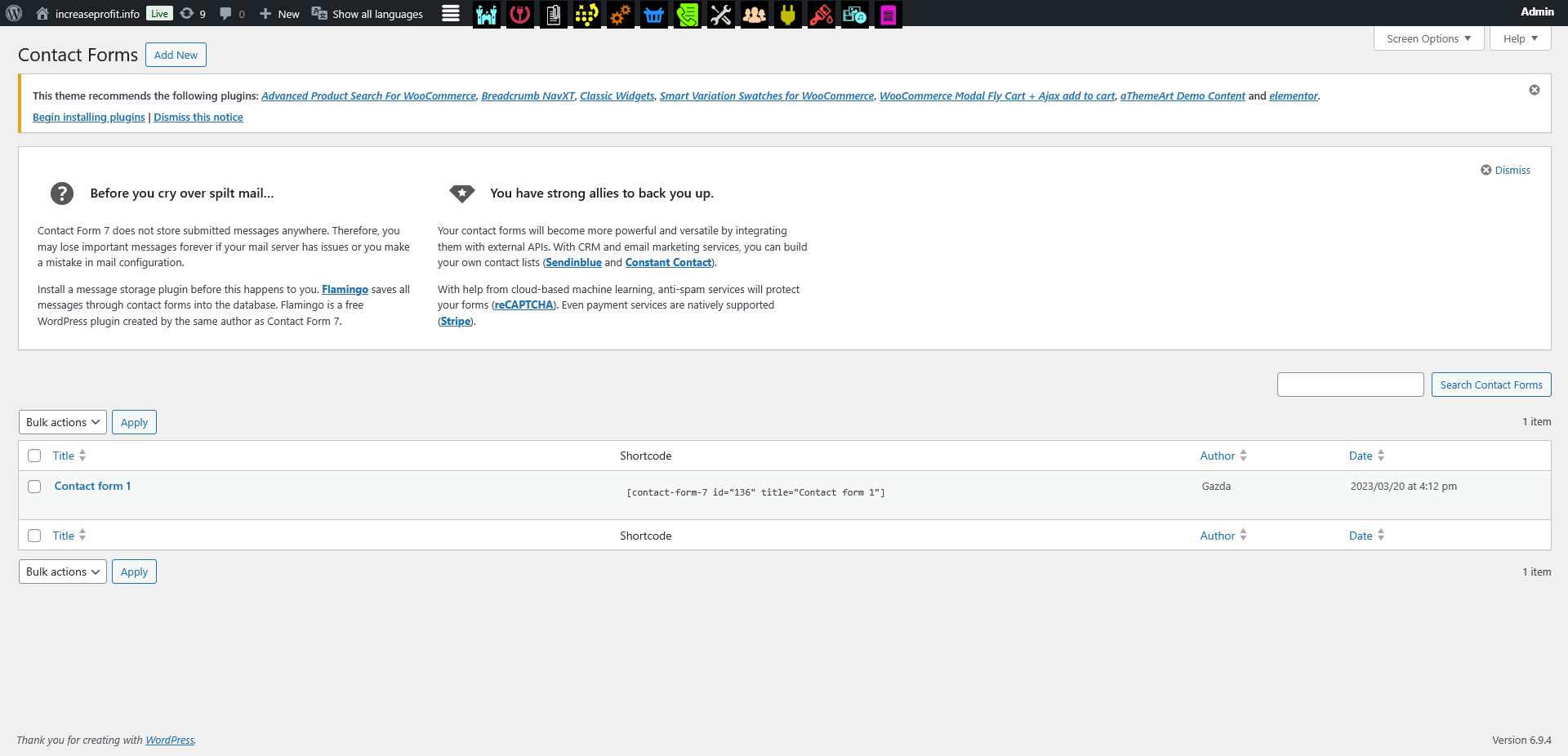Open Advanced Product Search For WooCommerce link
Image resolution: width=1568 pixels, height=756 pixels.
pos(368,96)
